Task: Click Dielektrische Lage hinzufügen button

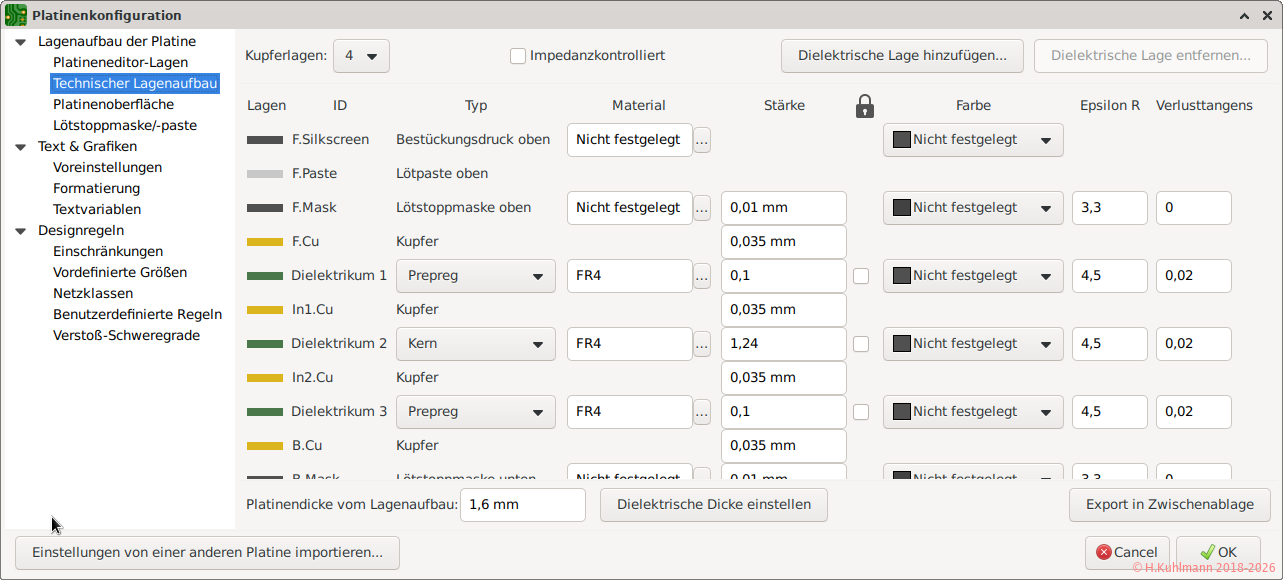Action: pos(902,56)
